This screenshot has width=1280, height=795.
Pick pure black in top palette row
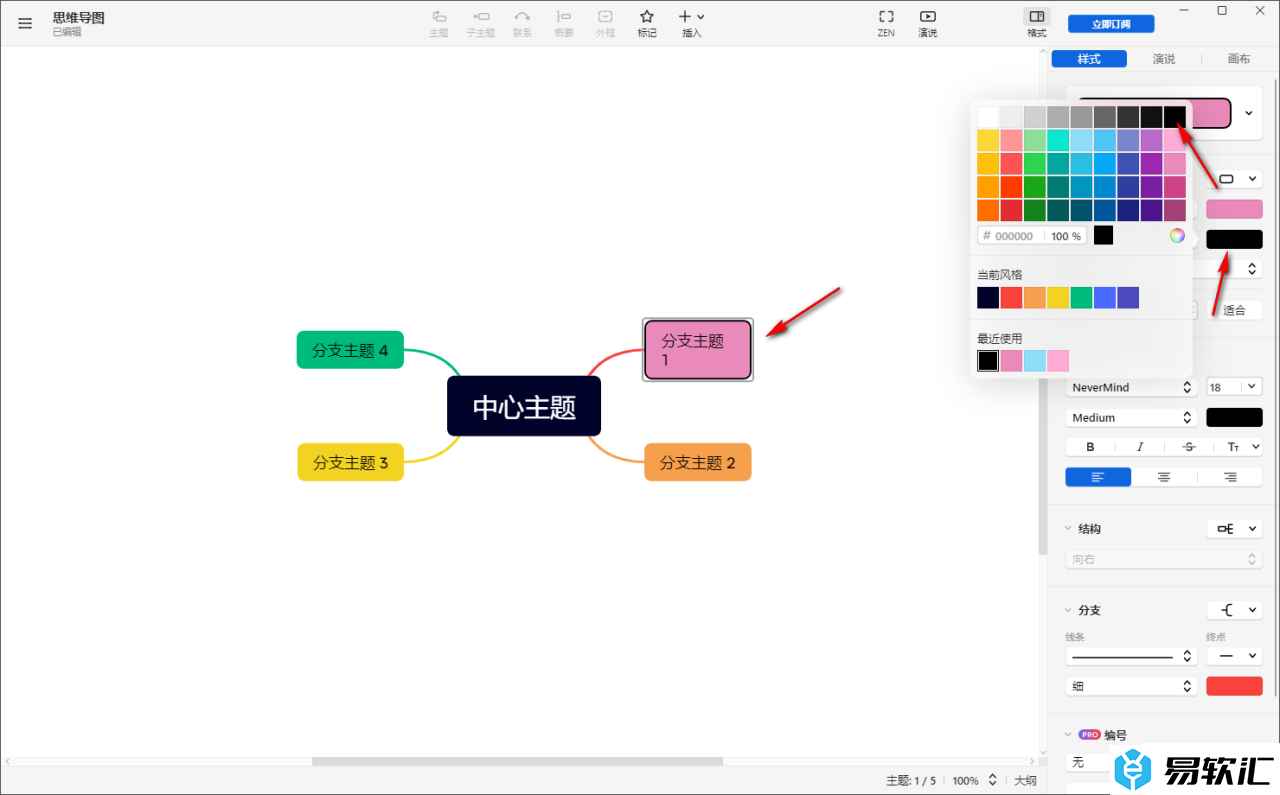pyautogui.click(x=1175, y=117)
